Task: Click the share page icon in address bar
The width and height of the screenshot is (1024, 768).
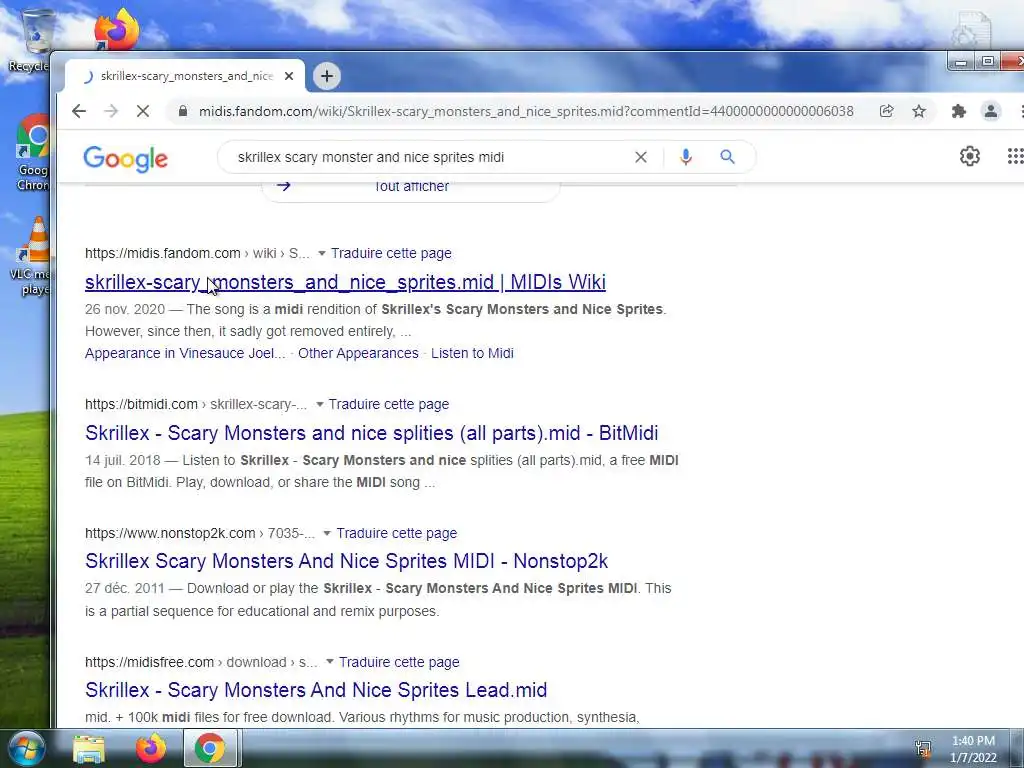Action: (886, 111)
